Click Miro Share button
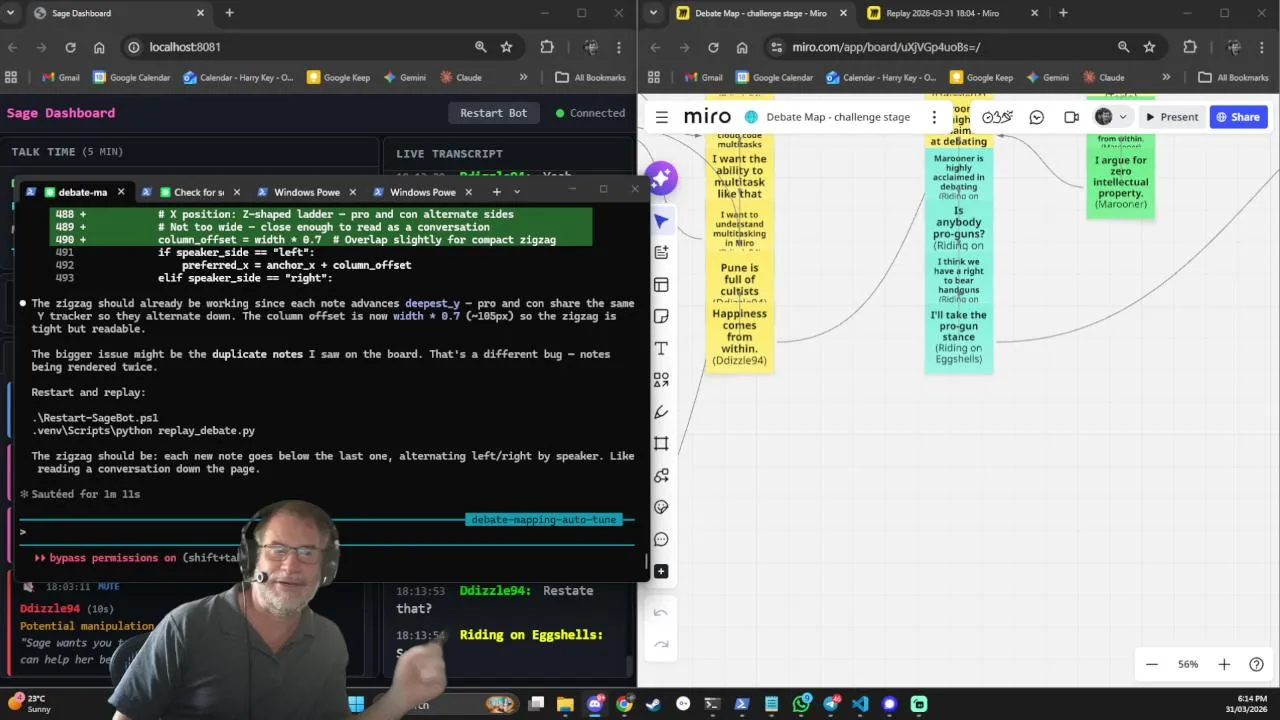1280x720 pixels. point(1238,117)
